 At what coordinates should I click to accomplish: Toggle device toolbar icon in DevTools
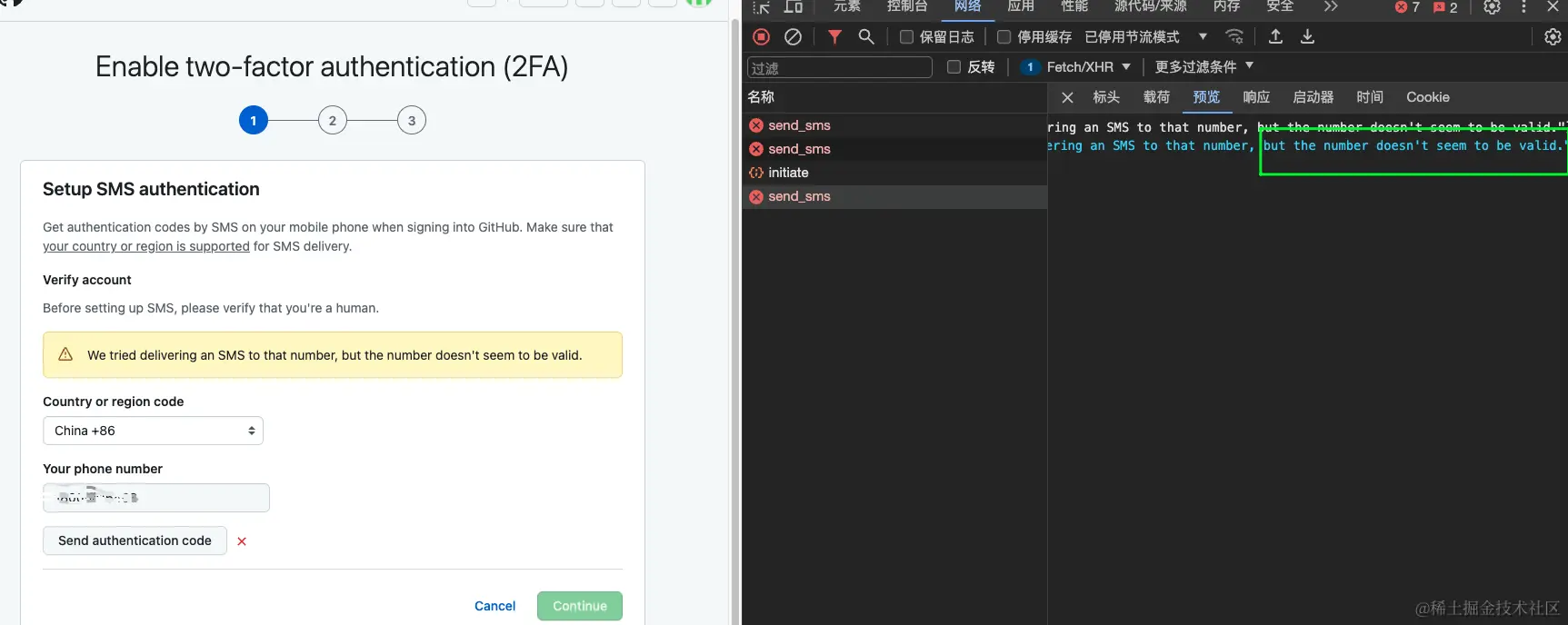pyautogui.click(x=794, y=6)
